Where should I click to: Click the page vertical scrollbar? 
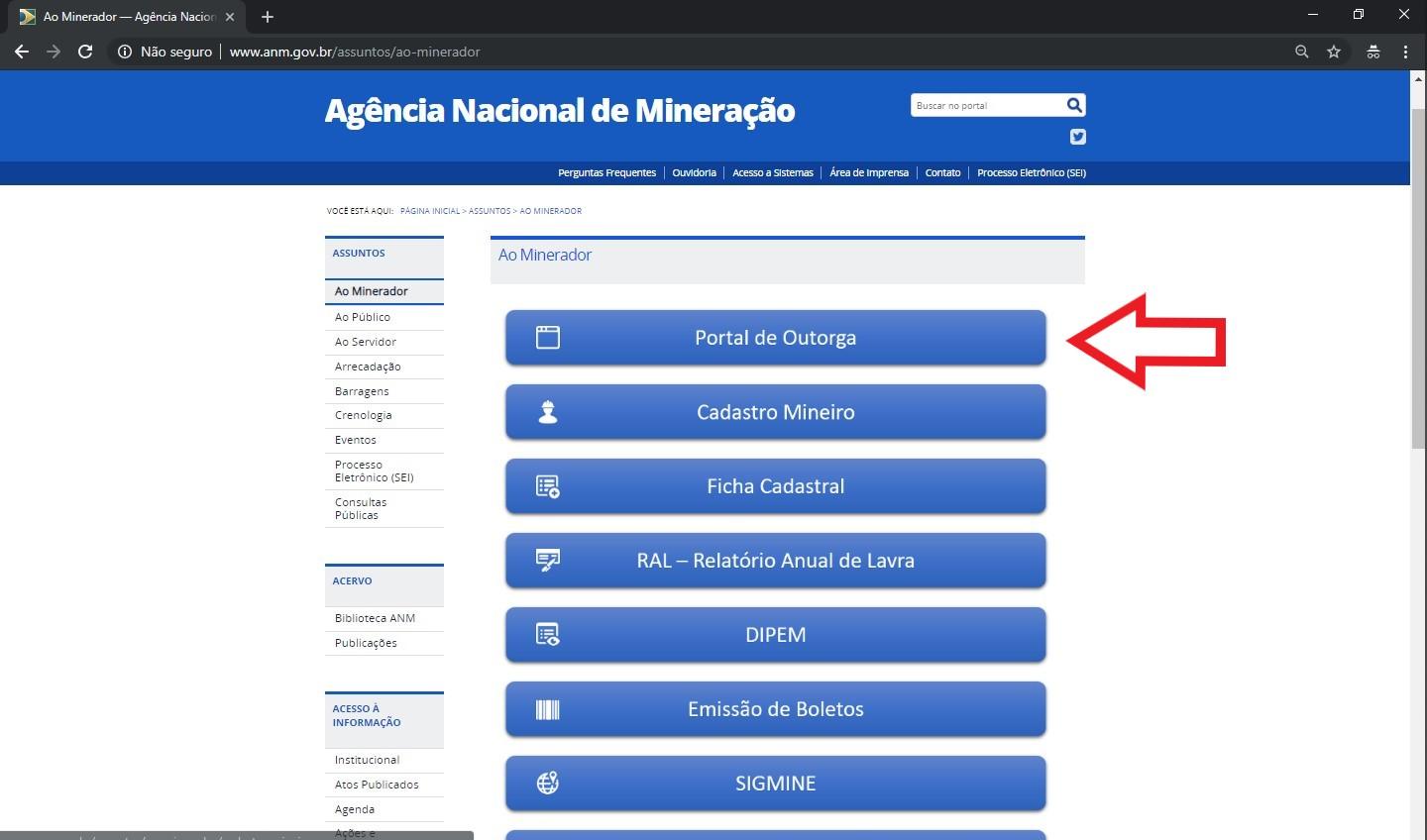coord(1418,277)
